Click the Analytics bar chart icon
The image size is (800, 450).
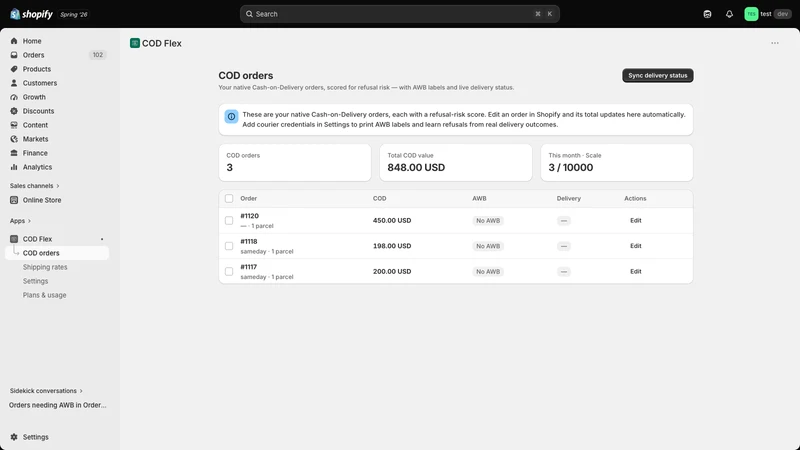[x=14, y=167]
